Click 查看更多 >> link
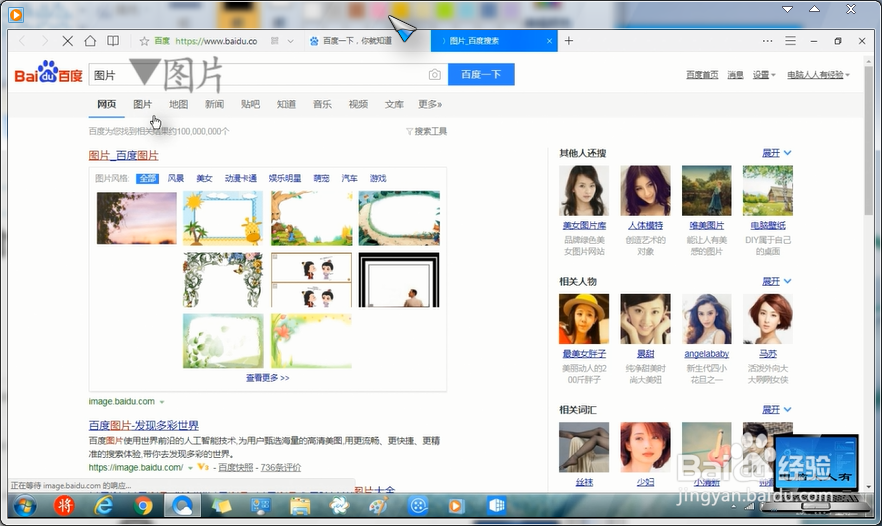 pyautogui.click(x=267, y=378)
